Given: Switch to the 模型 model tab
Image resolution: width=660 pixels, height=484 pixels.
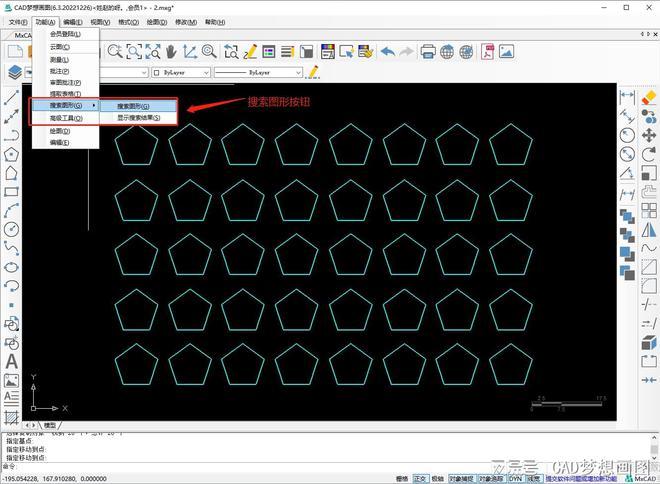Looking at the screenshot, I should [x=50, y=425].
